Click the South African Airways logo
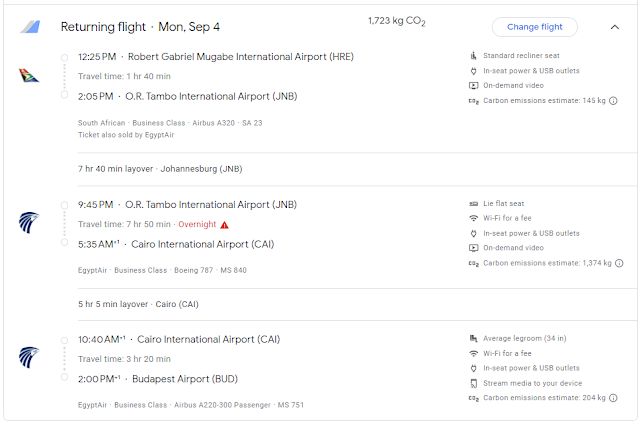Viewport: 640px width, 424px height. (x=30, y=75)
